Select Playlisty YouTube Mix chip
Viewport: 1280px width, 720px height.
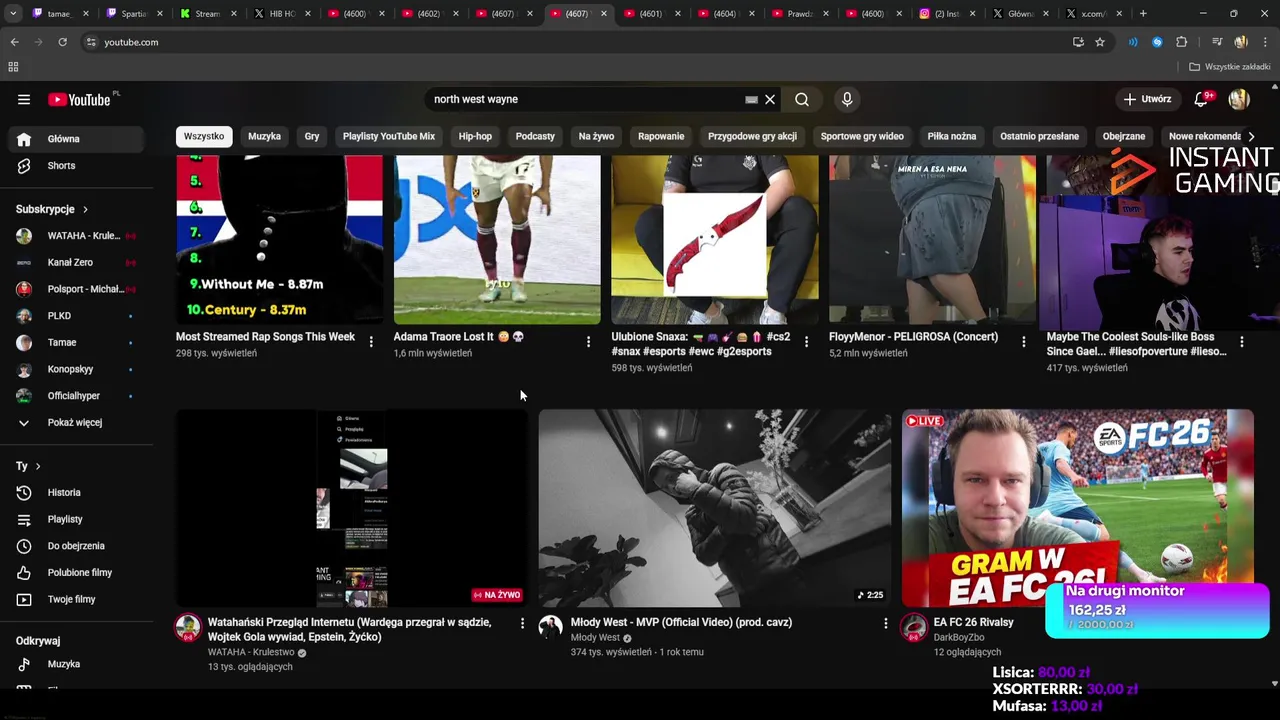[x=389, y=136]
